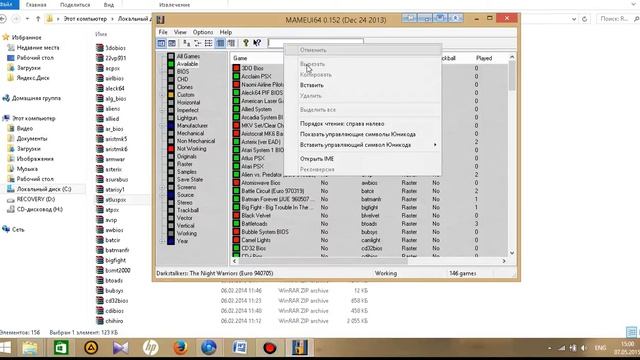Switch to Large Icons view toolbar icon
This screenshot has height=360, width=640.
click(x=187, y=43)
